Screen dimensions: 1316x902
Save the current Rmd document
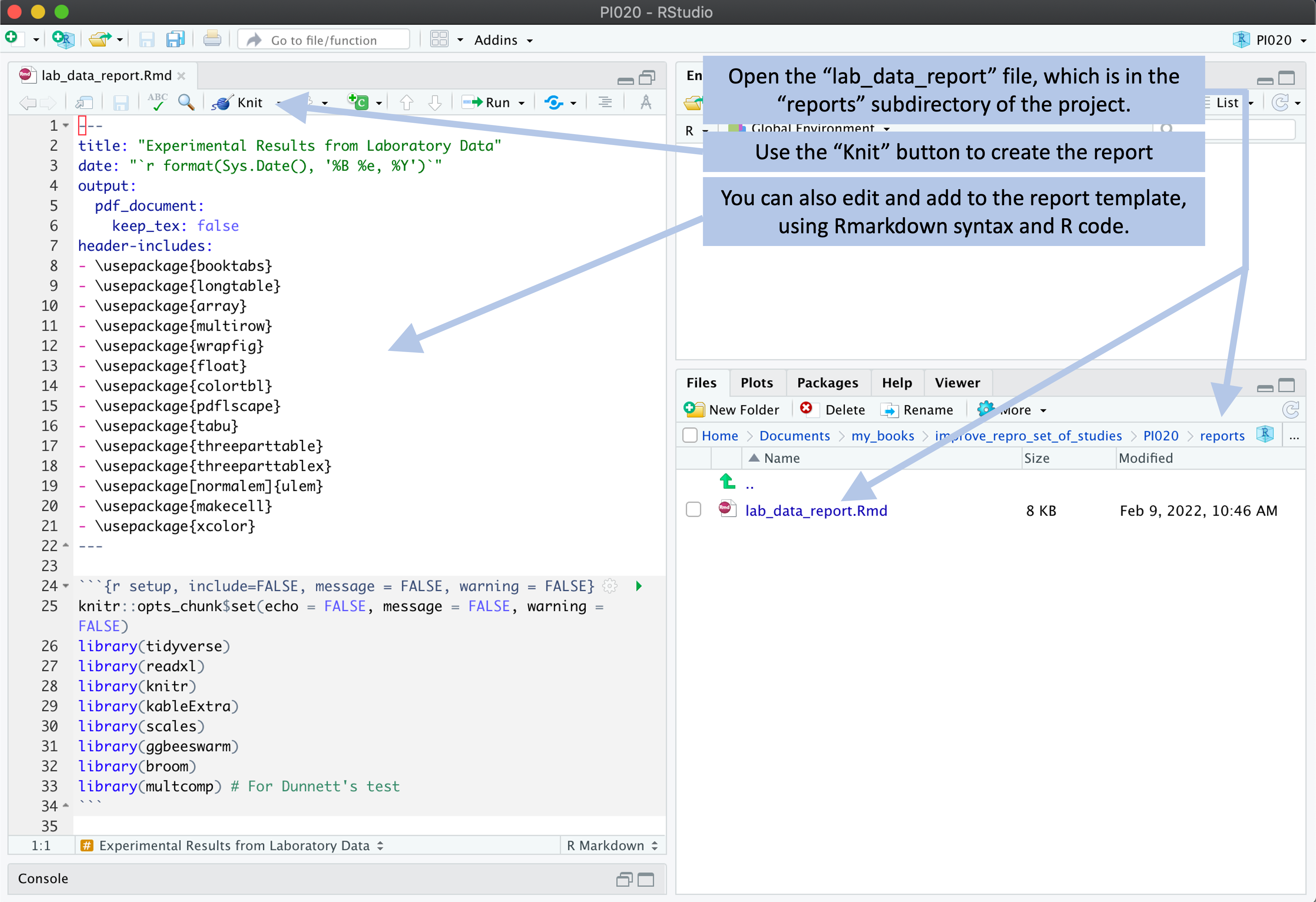pos(121,102)
